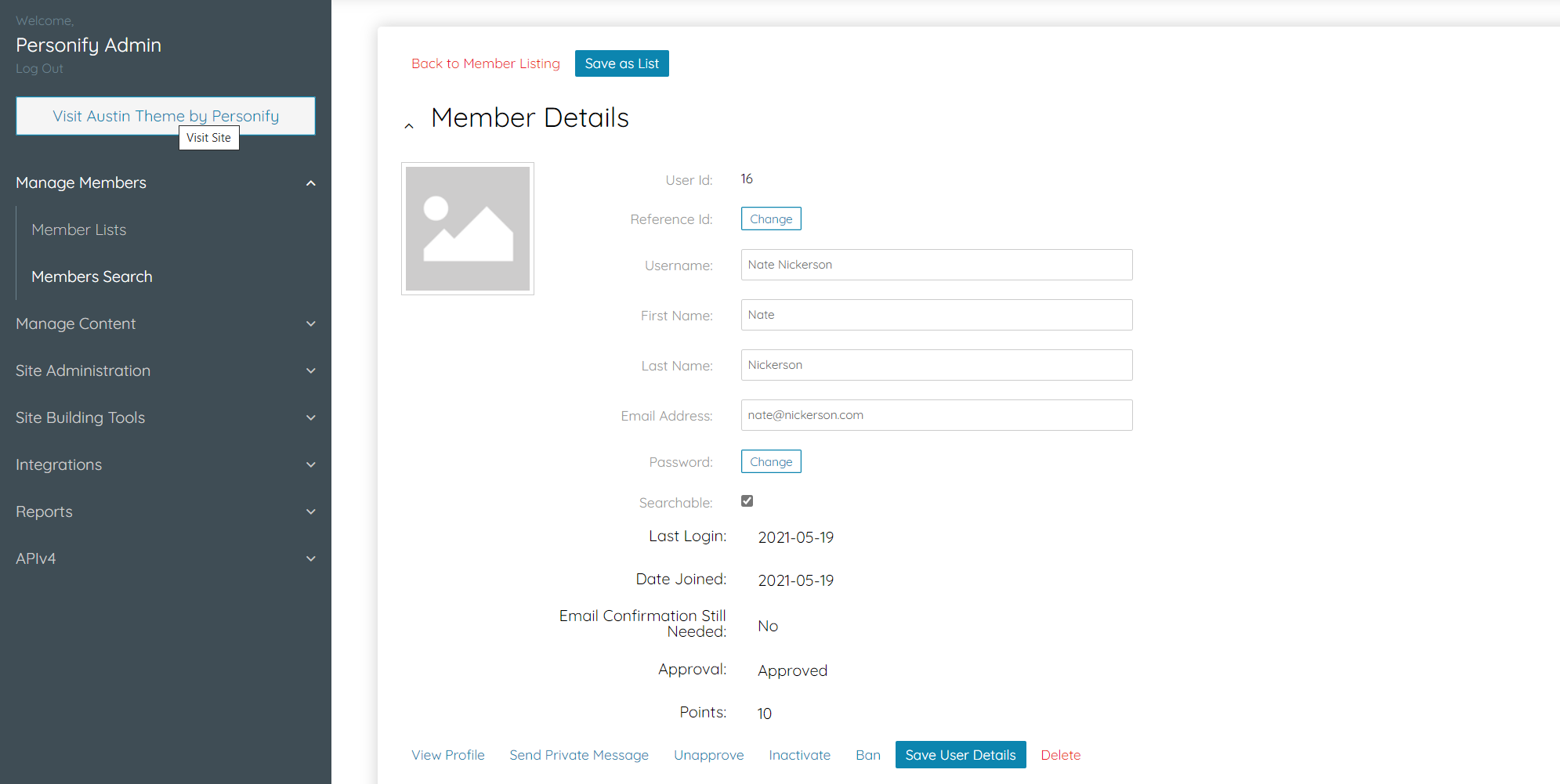Expand the Manage Content menu chevron
The width and height of the screenshot is (1560, 784).
pyautogui.click(x=311, y=323)
